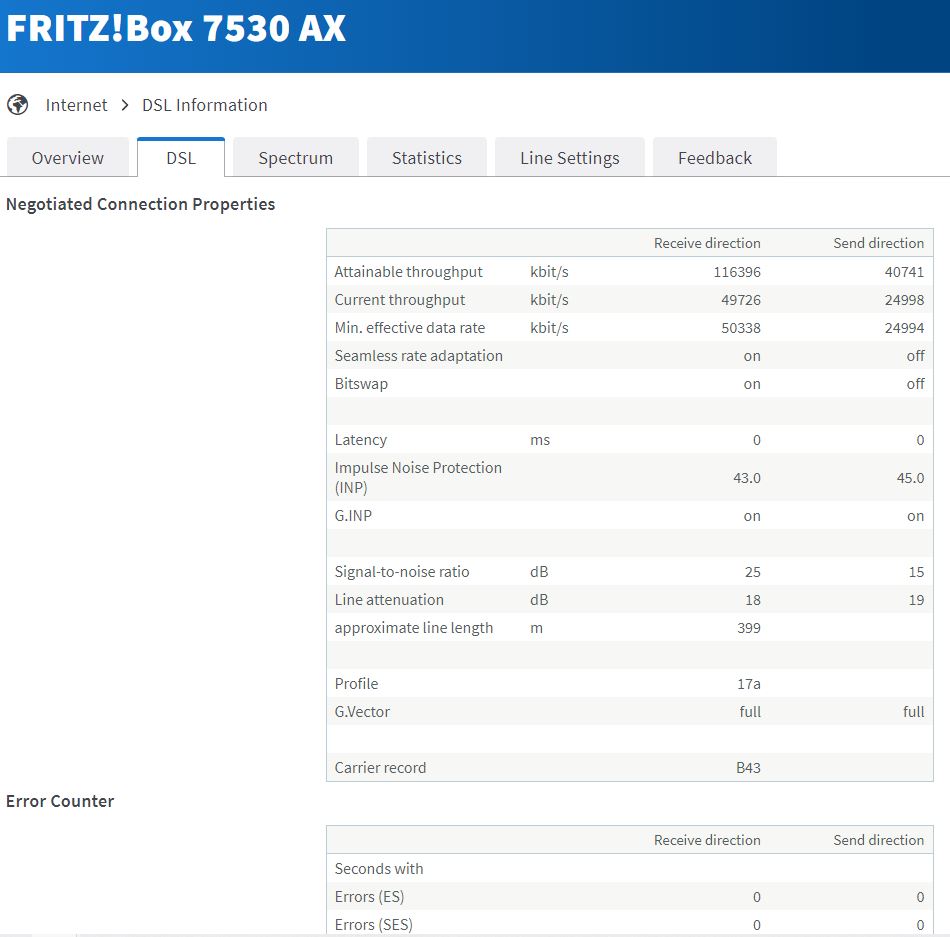Click the globe icon beside Internet
Viewport: 950px width, 937px height.
point(17,105)
